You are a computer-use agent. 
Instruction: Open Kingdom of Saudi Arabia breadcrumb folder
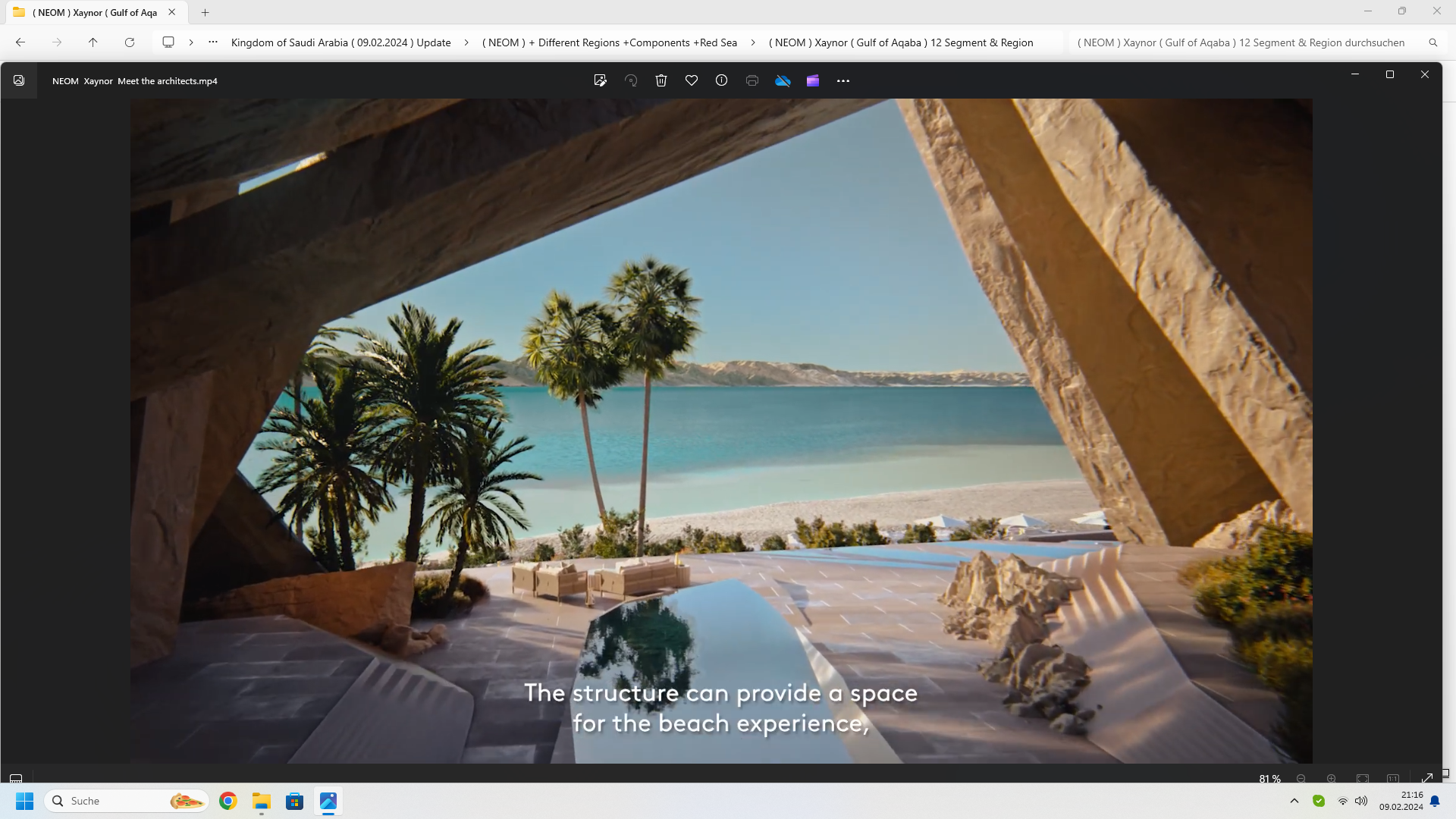coord(341,42)
